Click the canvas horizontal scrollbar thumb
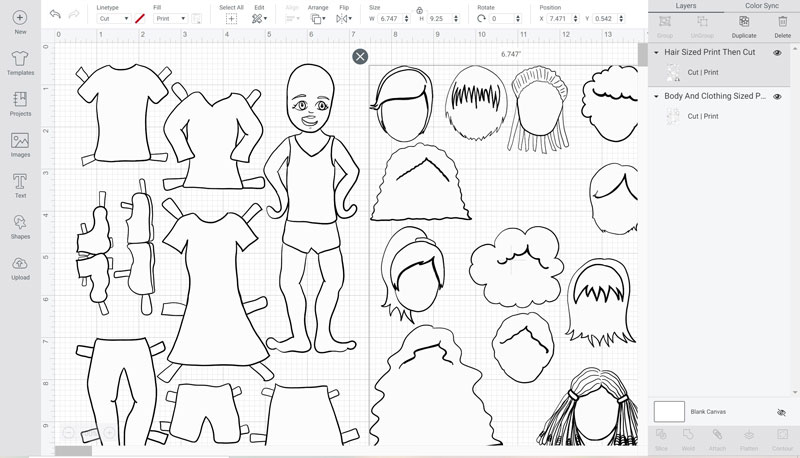 click(x=73, y=451)
